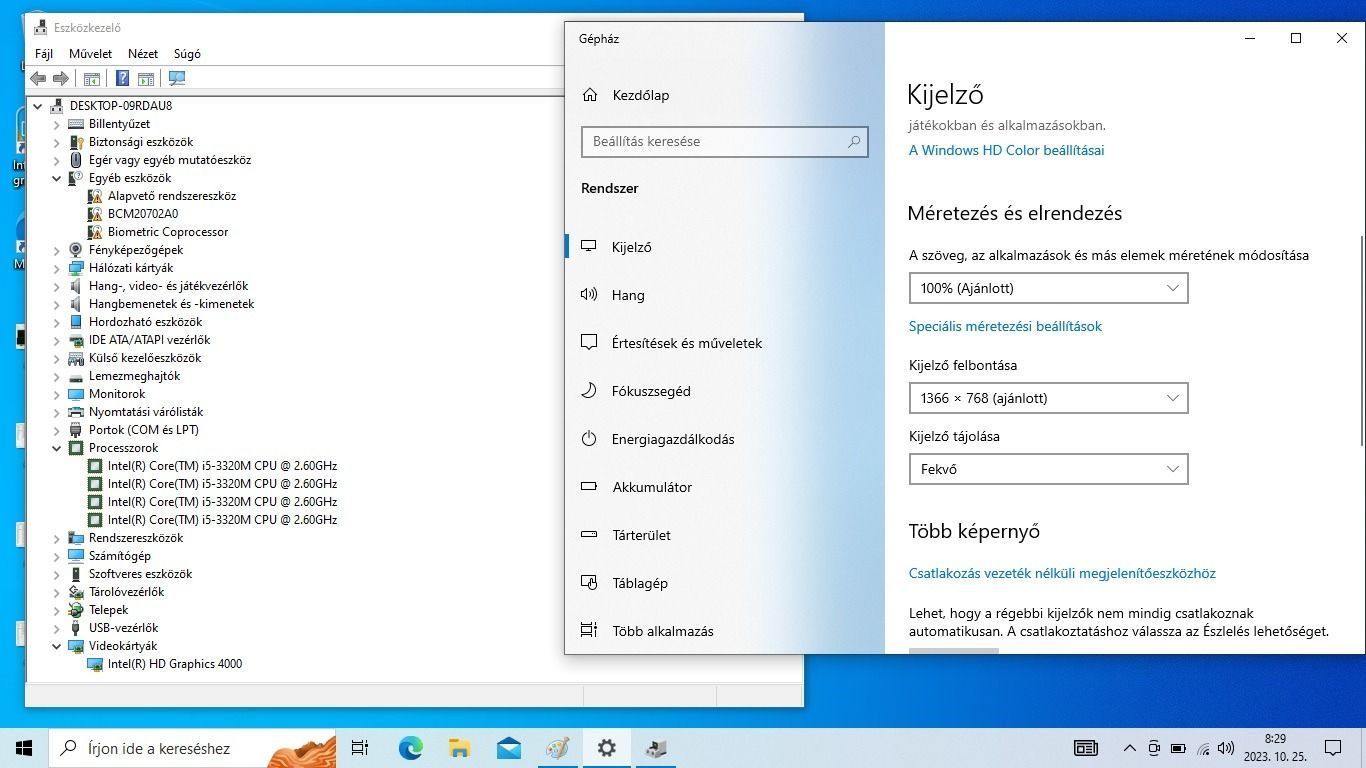
Task: Open the Súgó menu
Action: tap(187, 54)
